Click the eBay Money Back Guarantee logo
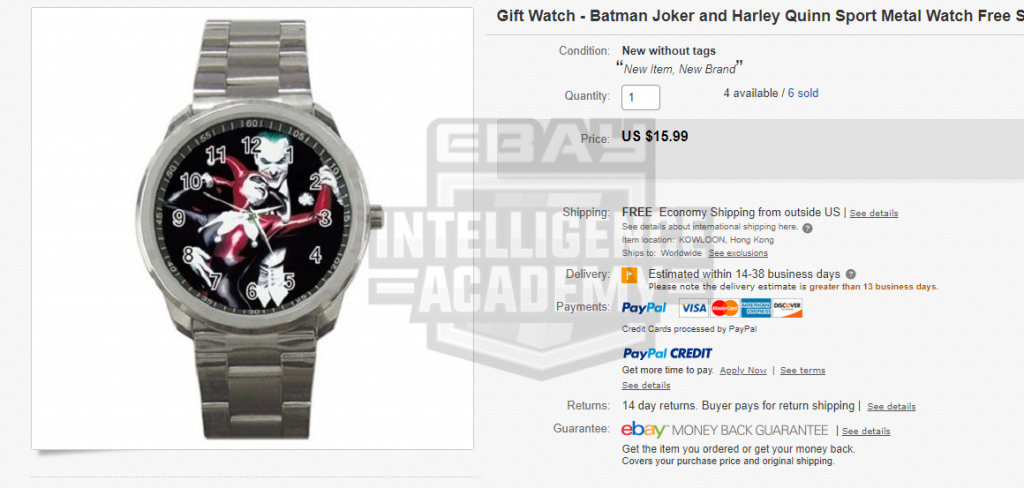Screen dimensions: 1024x488 pyautogui.click(x=725, y=431)
